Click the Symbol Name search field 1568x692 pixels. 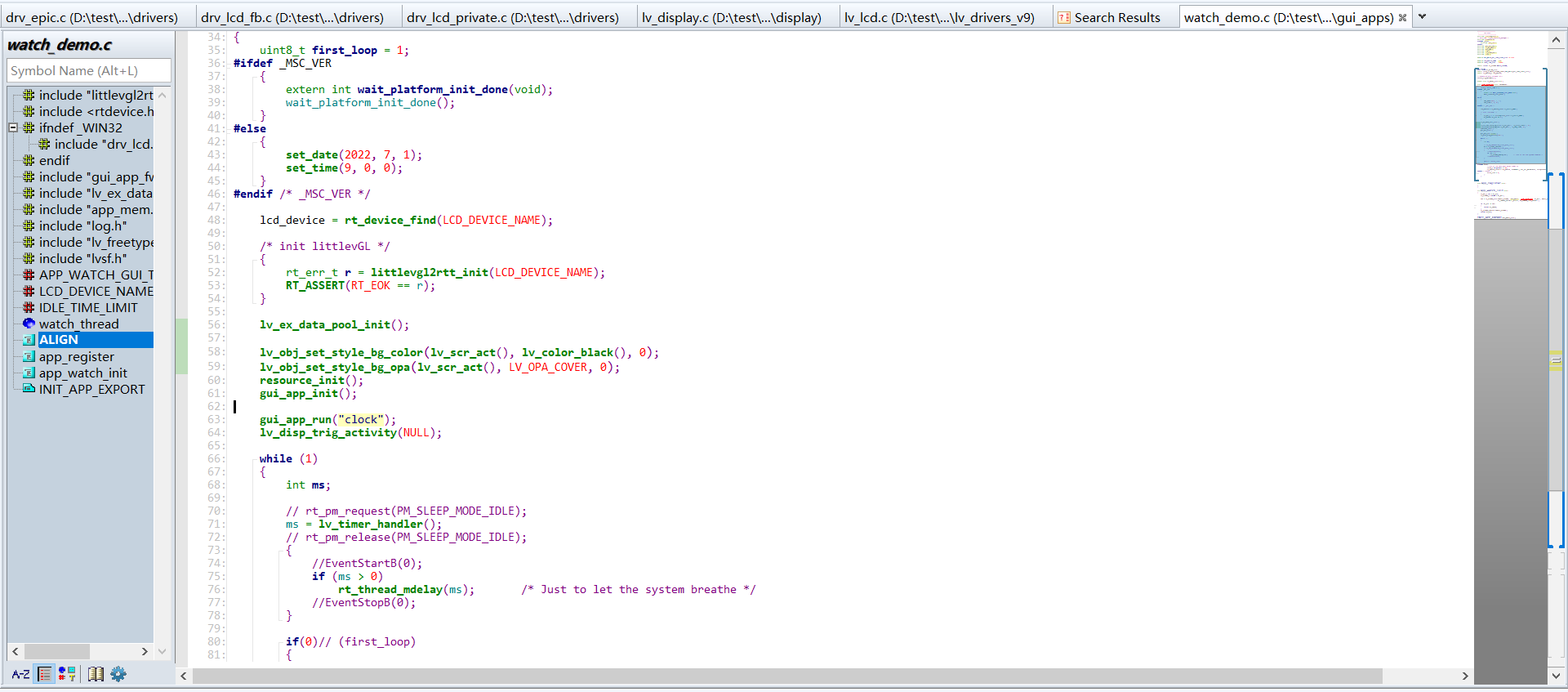(88, 71)
